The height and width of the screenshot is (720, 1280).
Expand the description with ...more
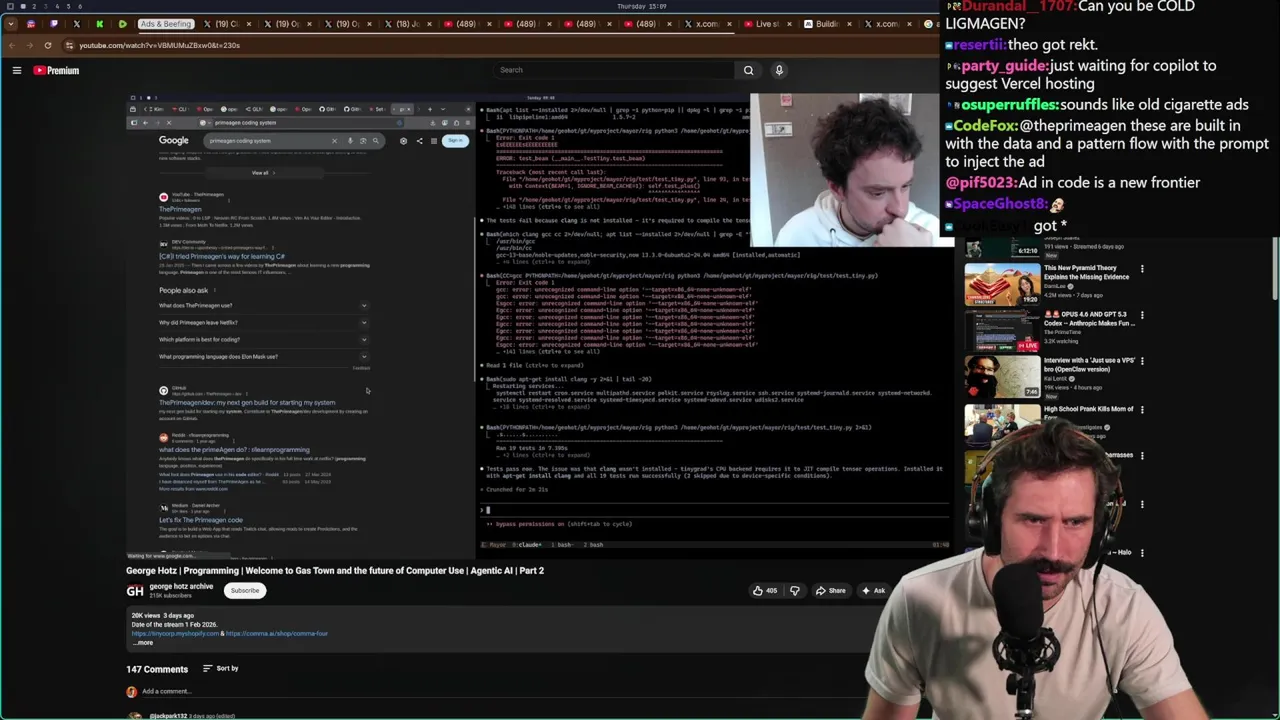(x=143, y=643)
